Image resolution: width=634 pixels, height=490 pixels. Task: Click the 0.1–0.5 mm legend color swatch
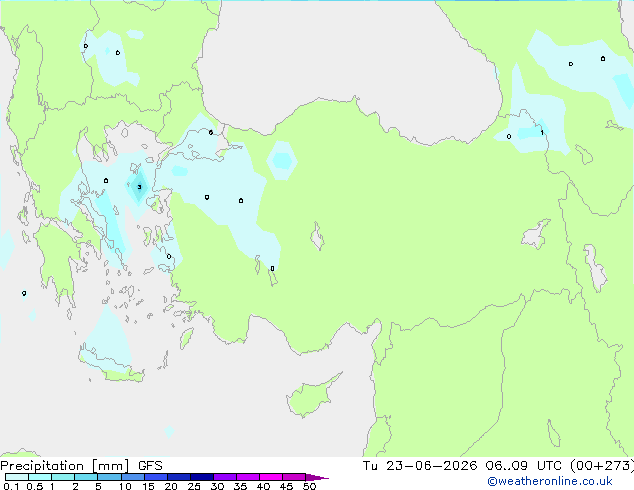[x=17, y=477]
